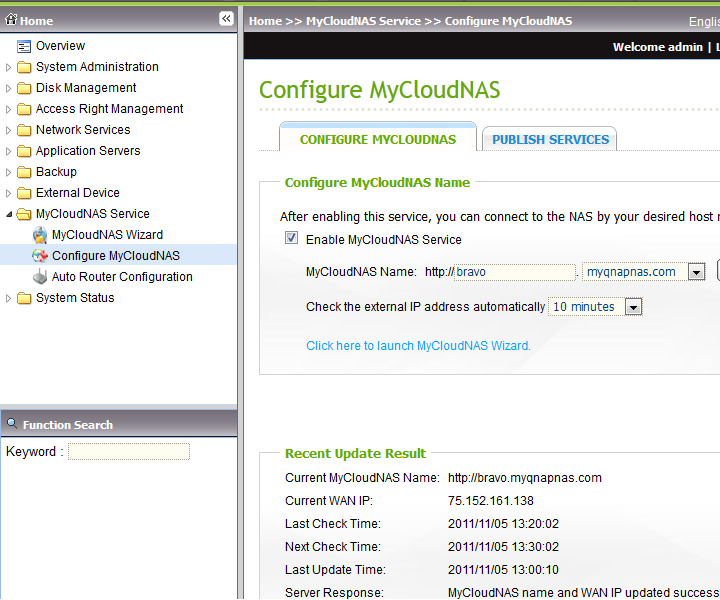Collapse the MyCloudNAS Service tree node

pyautogui.click(x=9, y=214)
